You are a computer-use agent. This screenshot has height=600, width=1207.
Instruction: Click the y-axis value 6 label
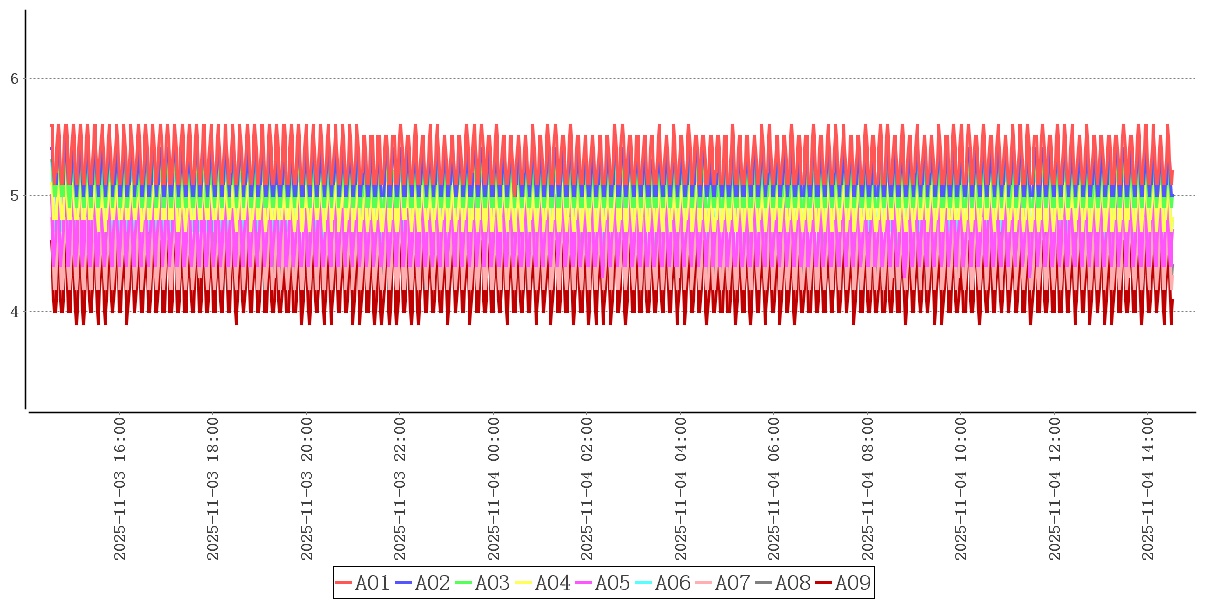(x=14, y=79)
